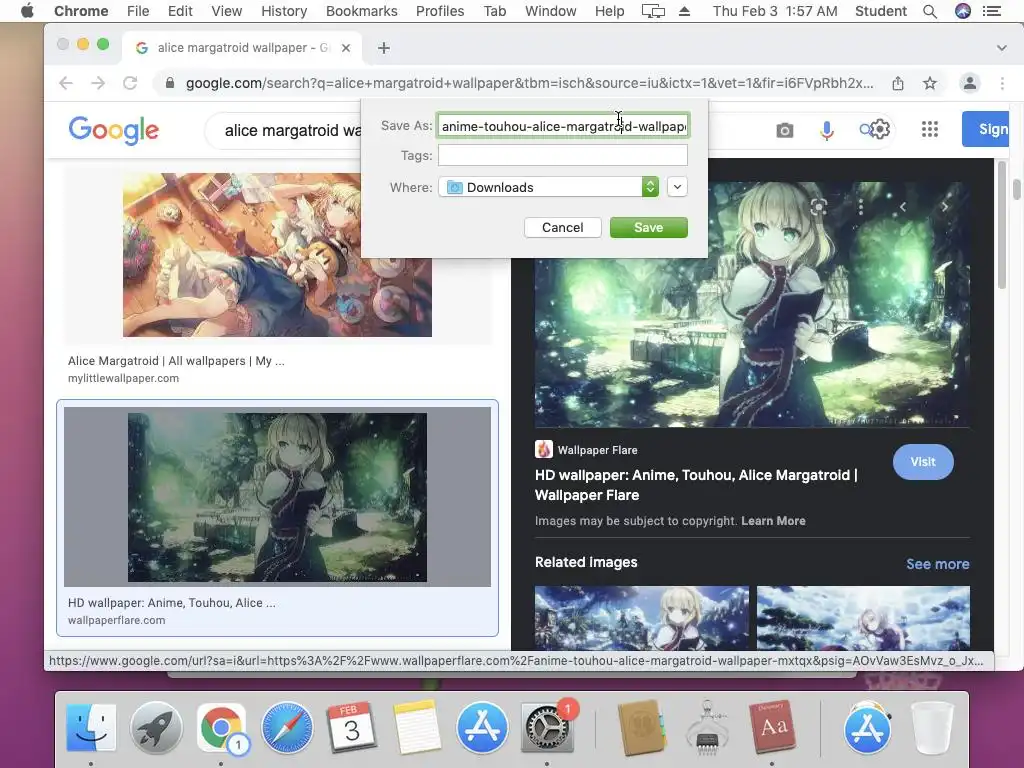1024x768 pixels.
Task: Click the large preview image
Action: click(x=752, y=304)
